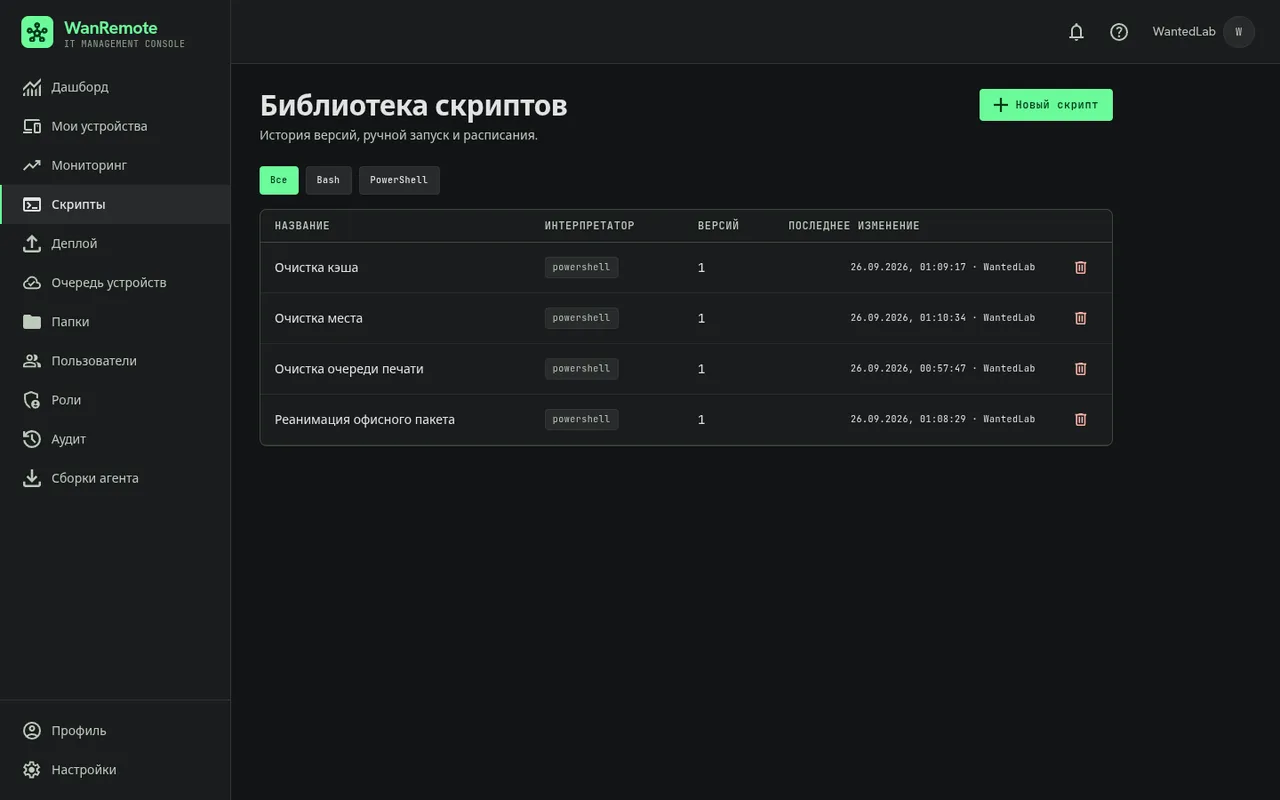Delete the Очистка кэша script

click(1080, 267)
